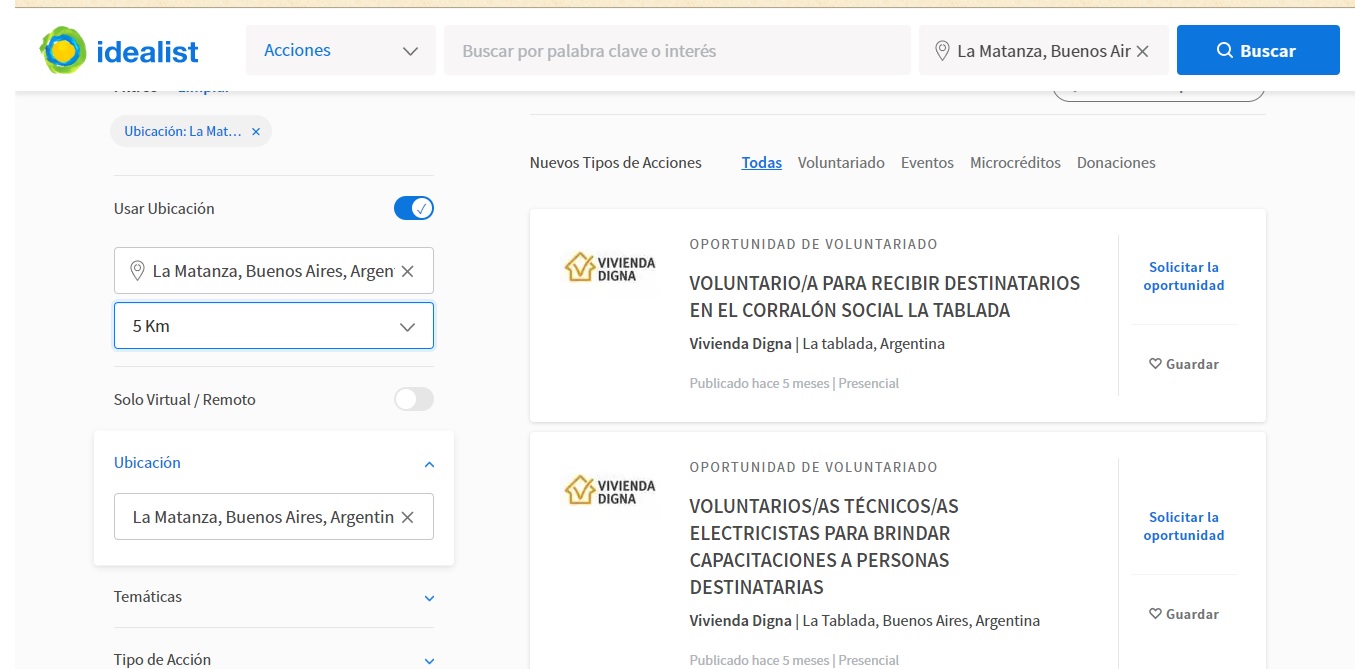Click Solicitar la oportunidad for La Tablada corralón
The height and width of the screenshot is (669, 1355).
[1183, 276]
